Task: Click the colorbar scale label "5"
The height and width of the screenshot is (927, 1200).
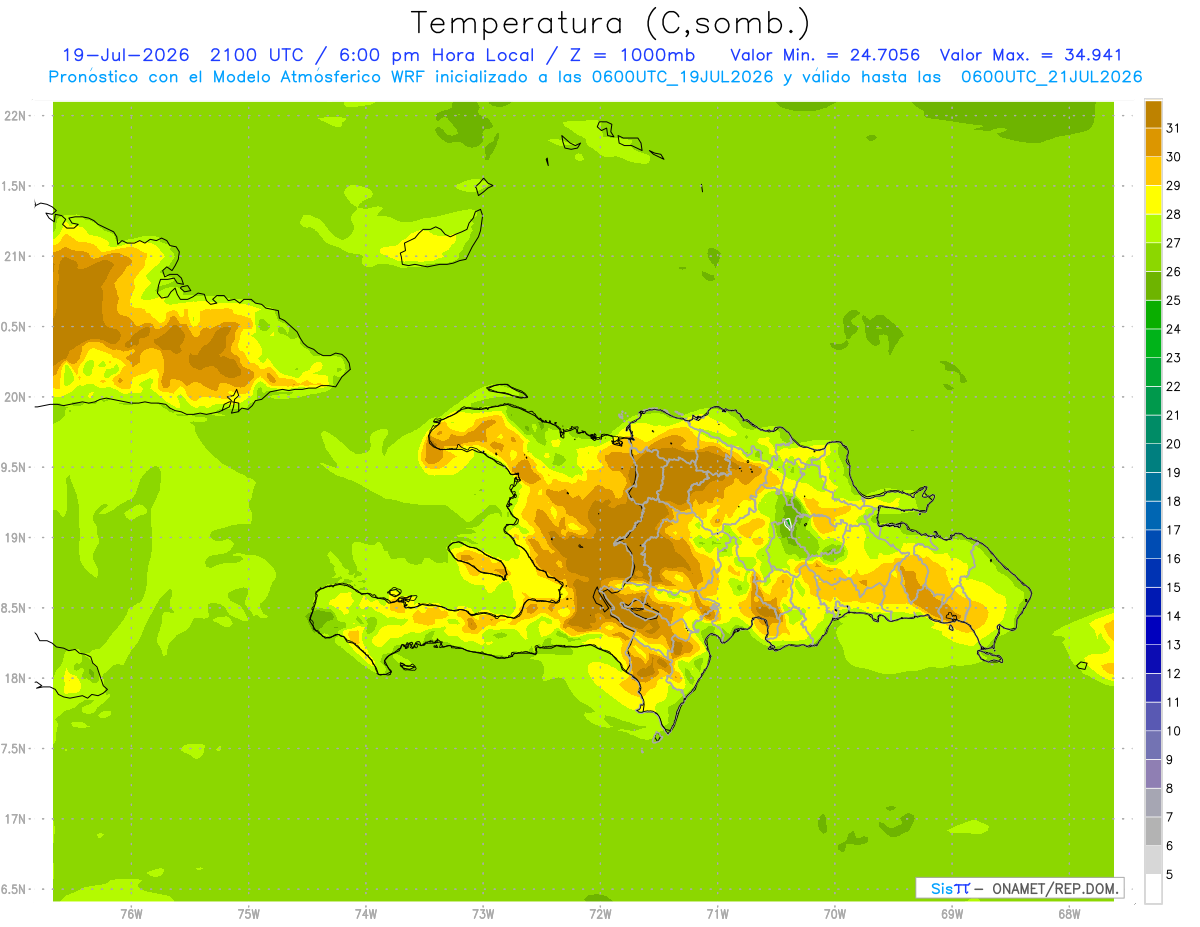Action: pos(1170,875)
